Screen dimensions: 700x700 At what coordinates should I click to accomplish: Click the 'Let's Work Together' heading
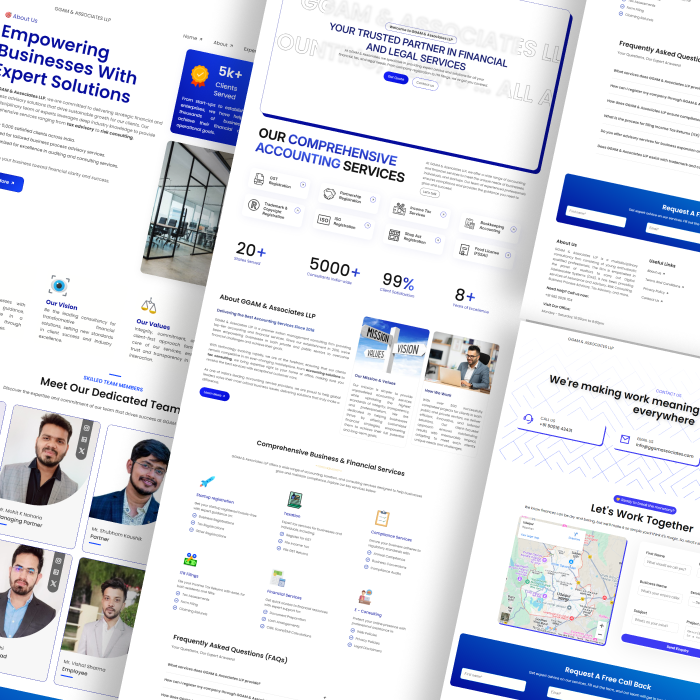pos(641,517)
